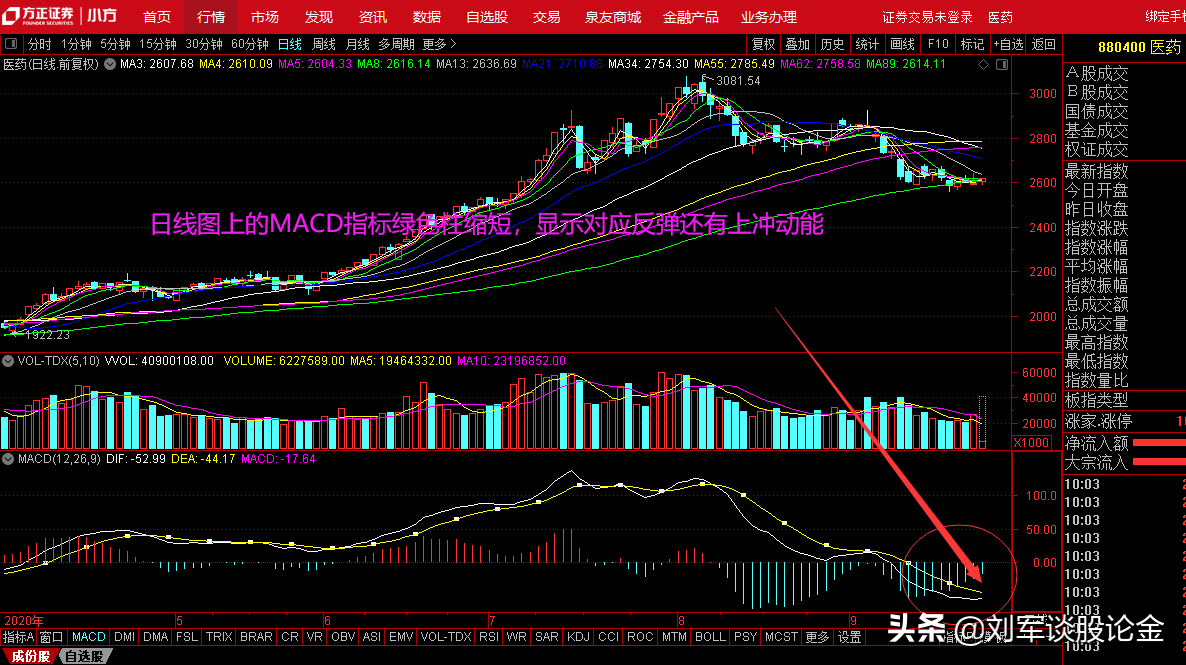
Task: Open the 资讯 menu
Action: pos(373,17)
